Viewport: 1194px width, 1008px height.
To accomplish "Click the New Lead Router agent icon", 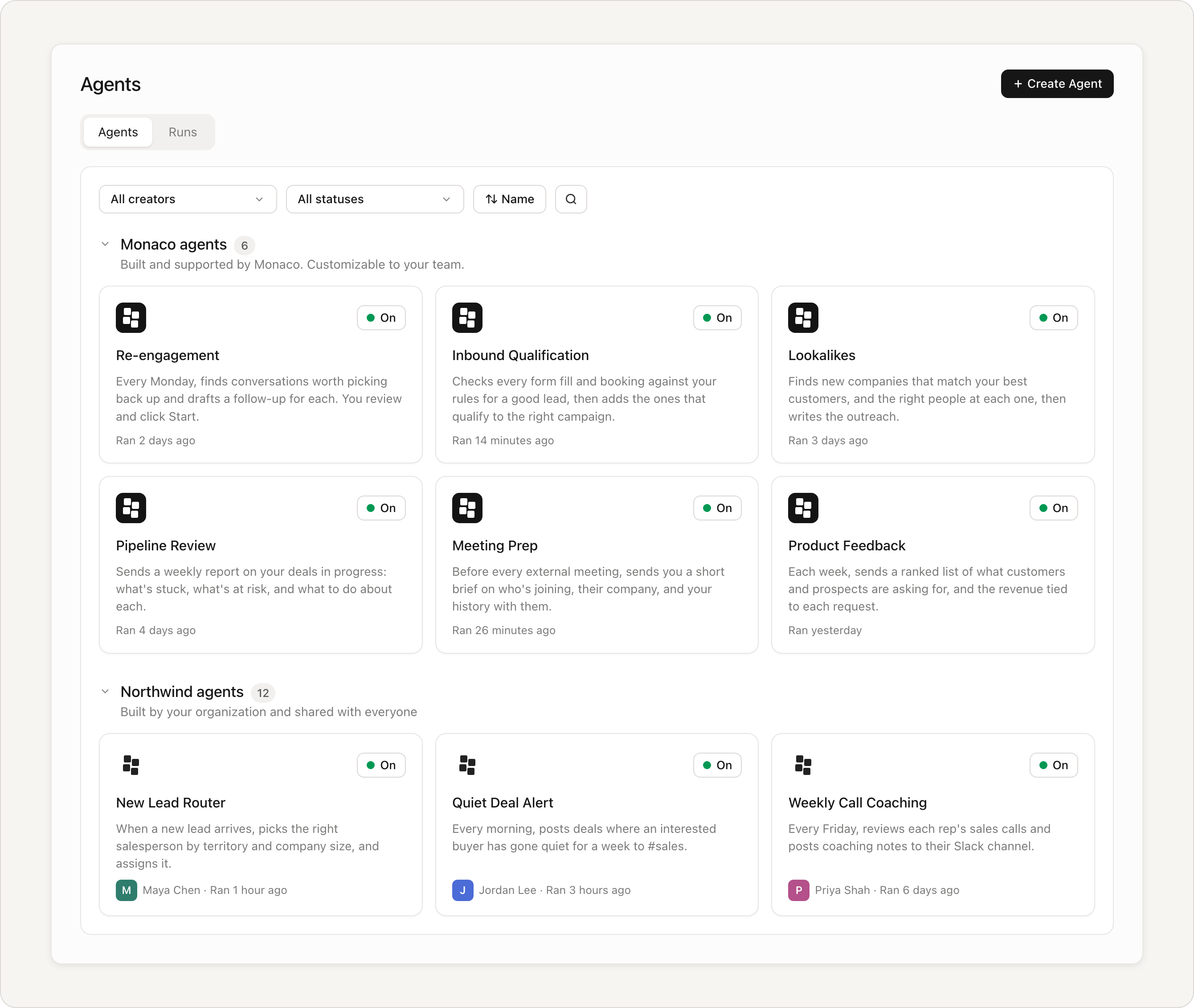I will [131, 765].
